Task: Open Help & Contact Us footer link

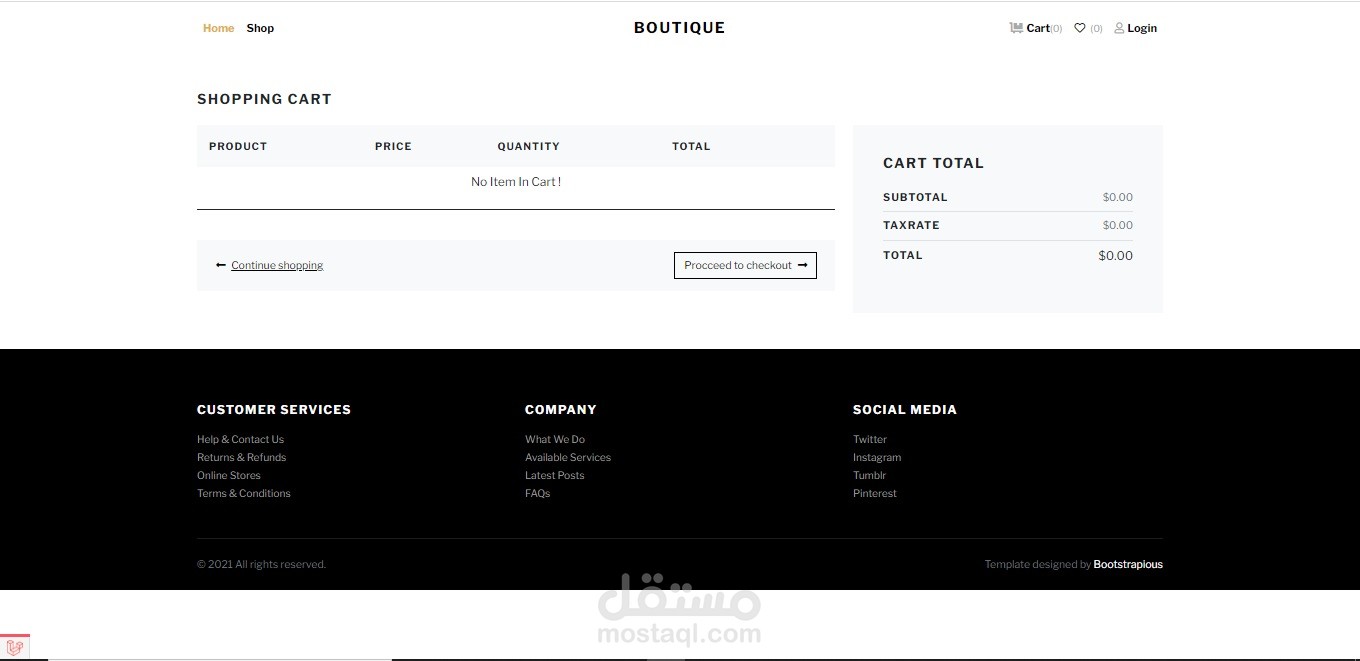Action: click(240, 439)
